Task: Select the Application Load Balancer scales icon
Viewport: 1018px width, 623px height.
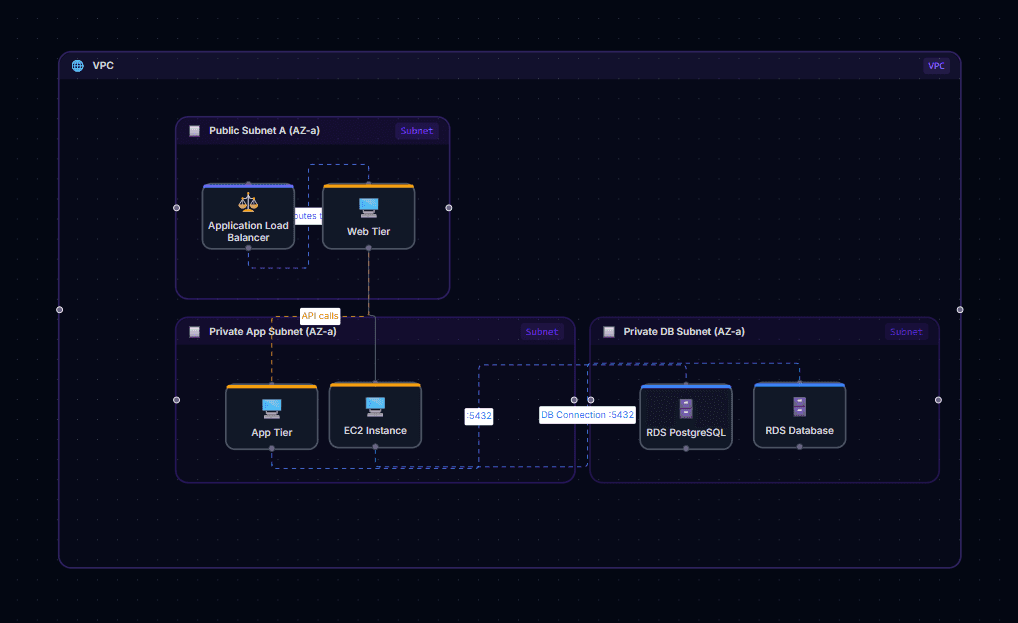Action: tap(248, 203)
